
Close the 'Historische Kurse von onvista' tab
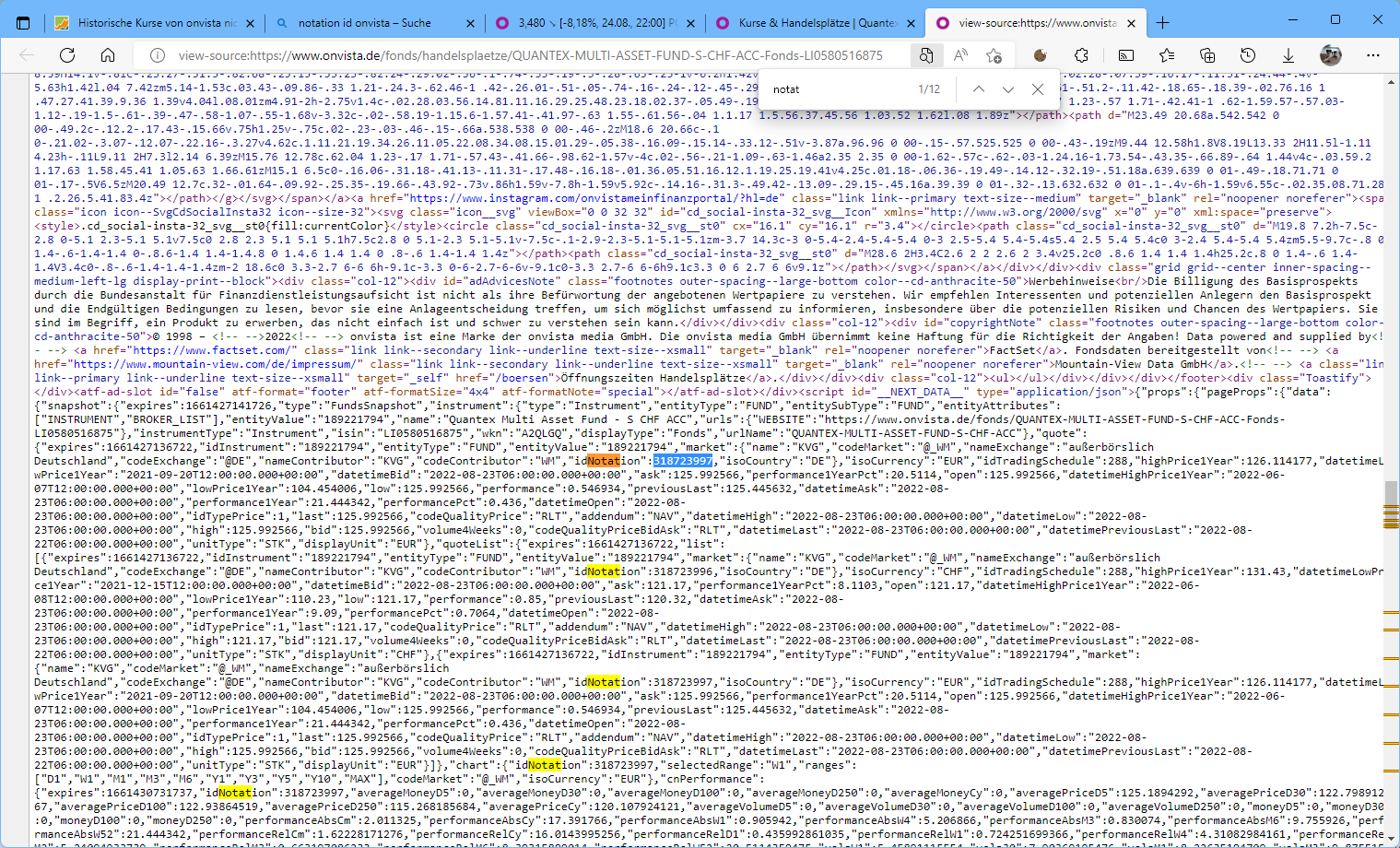[x=251, y=23]
